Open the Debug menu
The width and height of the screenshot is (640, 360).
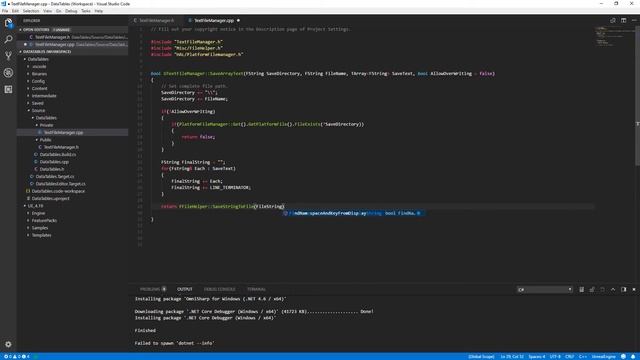click(x=71, y=11)
